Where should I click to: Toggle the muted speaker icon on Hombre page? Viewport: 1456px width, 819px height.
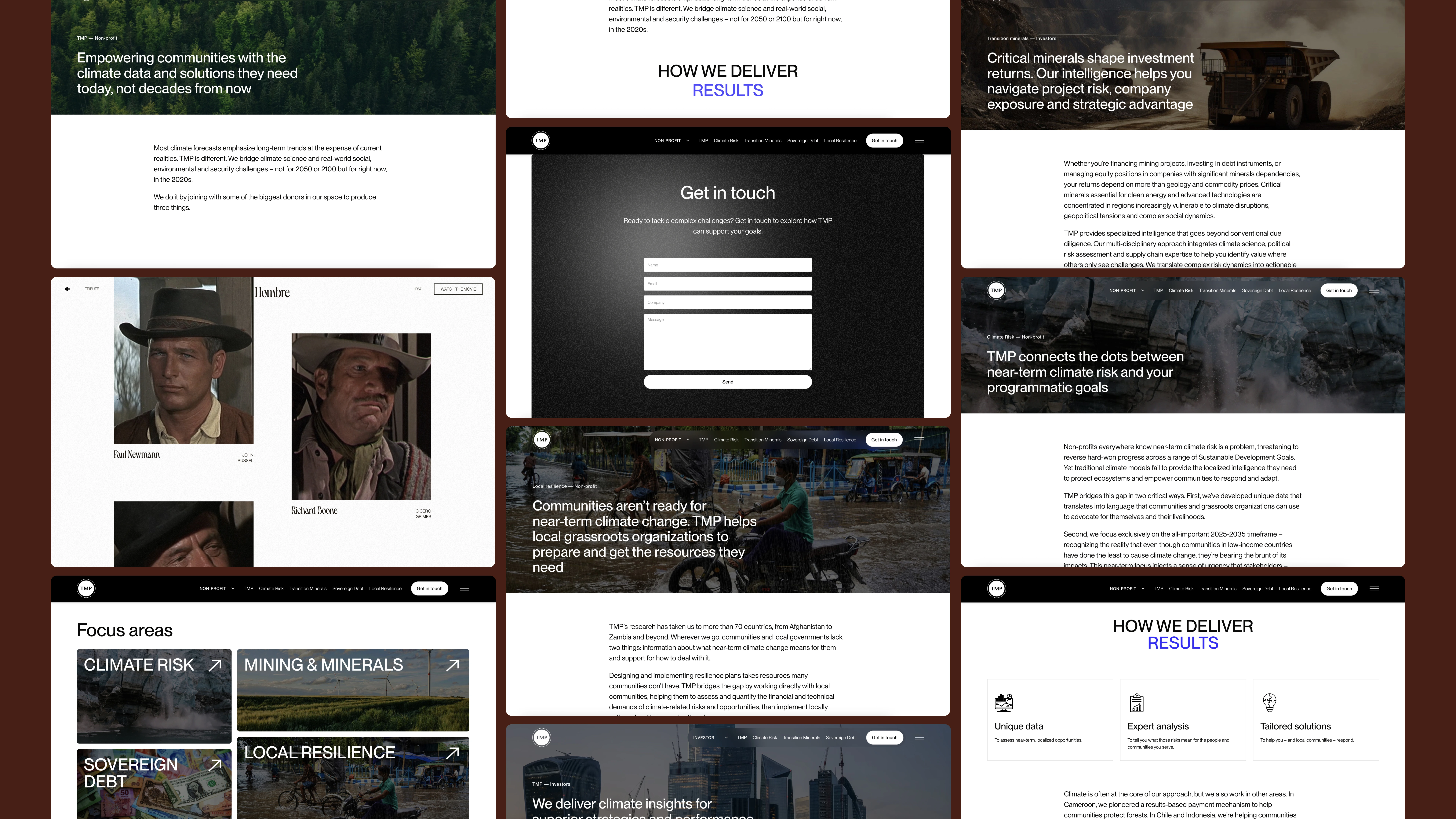[x=67, y=289]
